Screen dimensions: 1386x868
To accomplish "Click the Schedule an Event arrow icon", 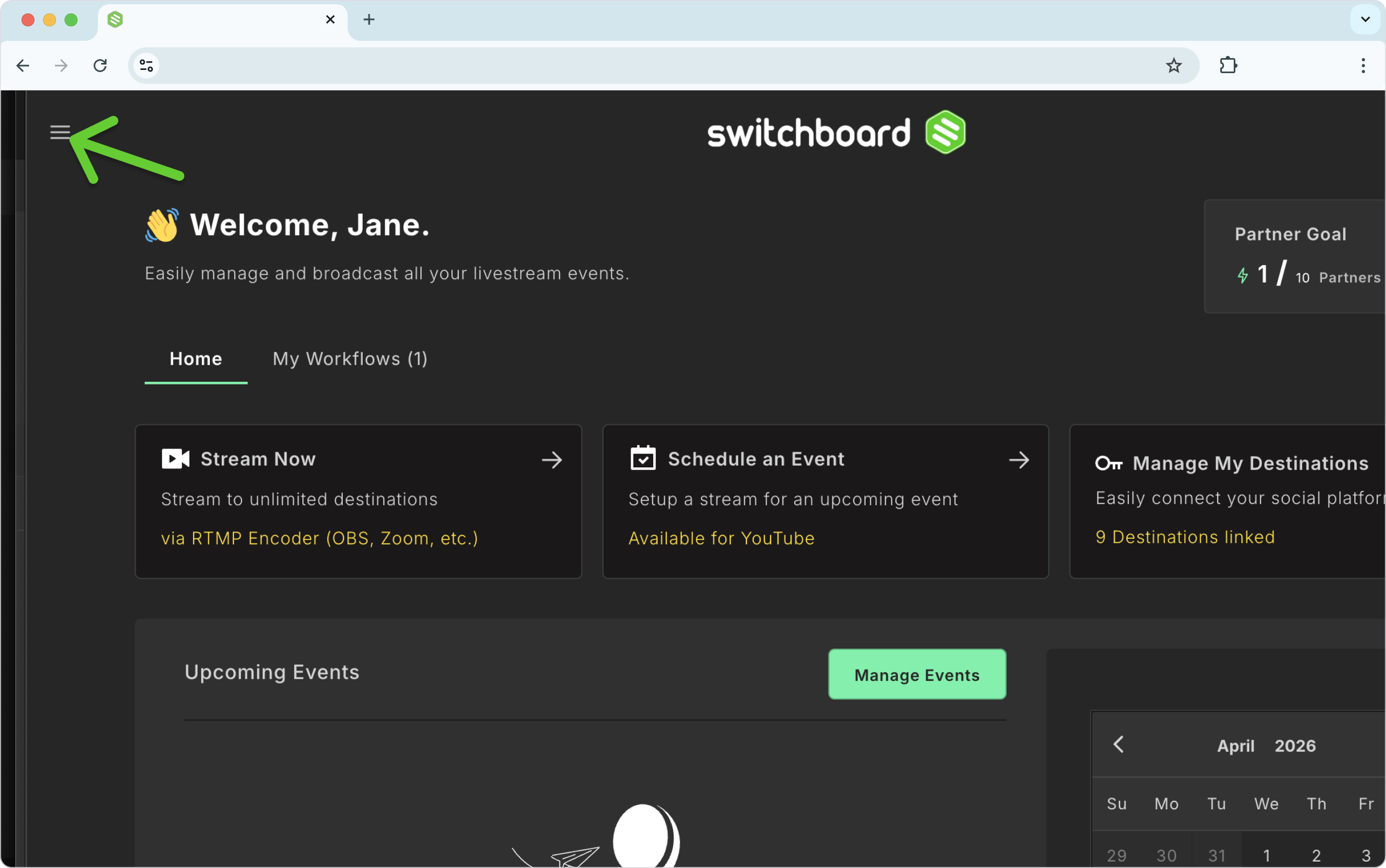I will 1019,460.
